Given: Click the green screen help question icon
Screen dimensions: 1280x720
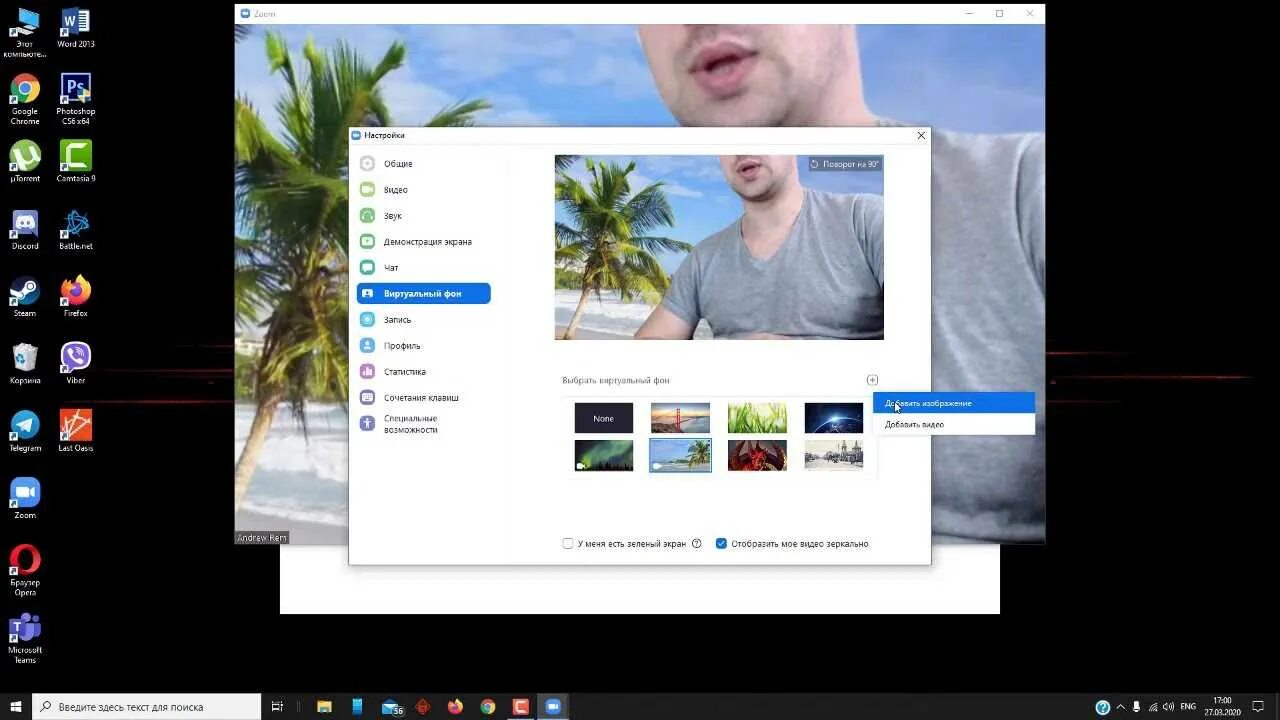Looking at the screenshot, I should pos(696,544).
